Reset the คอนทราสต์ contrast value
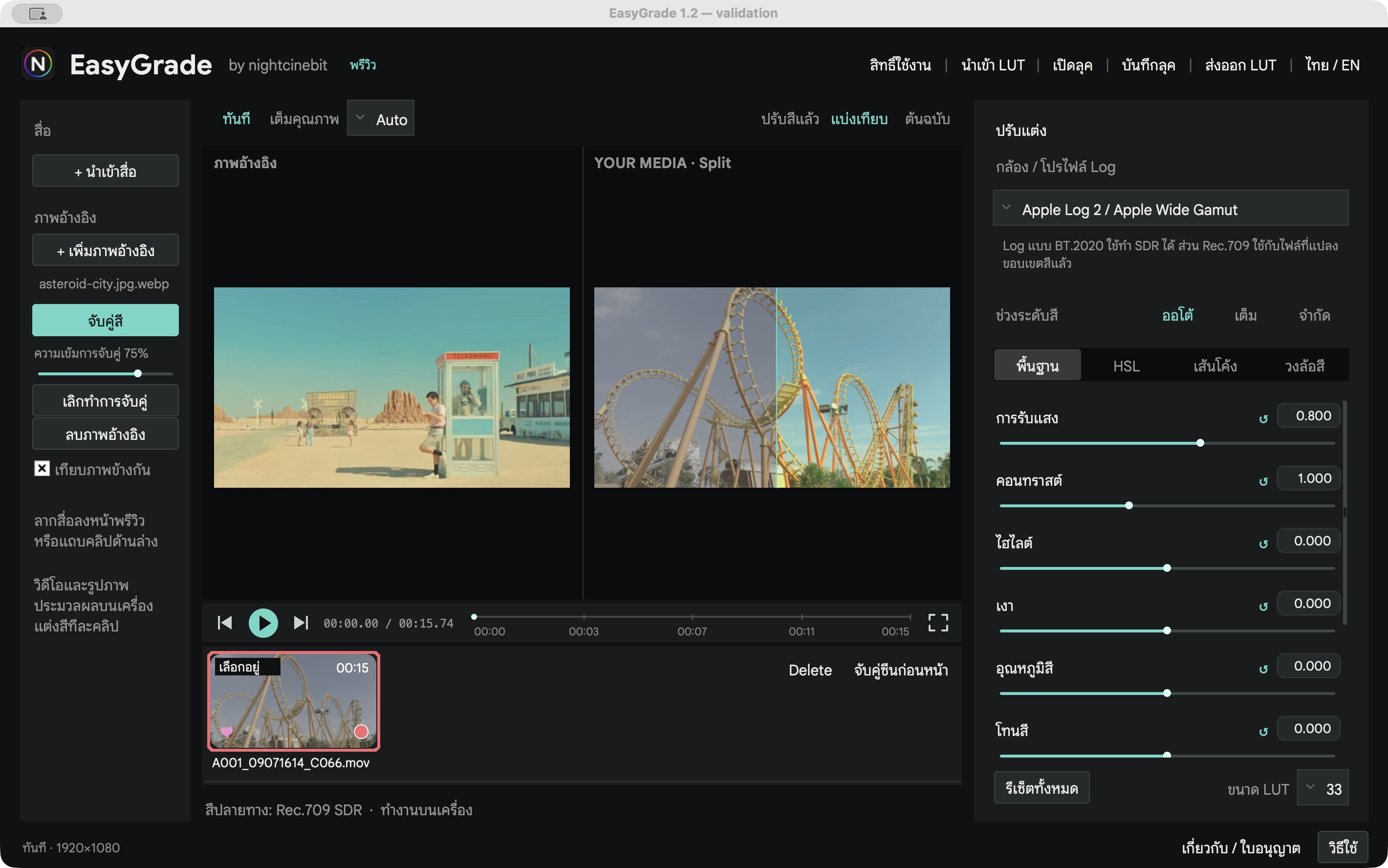Viewport: 1388px width, 868px height. click(1263, 481)
